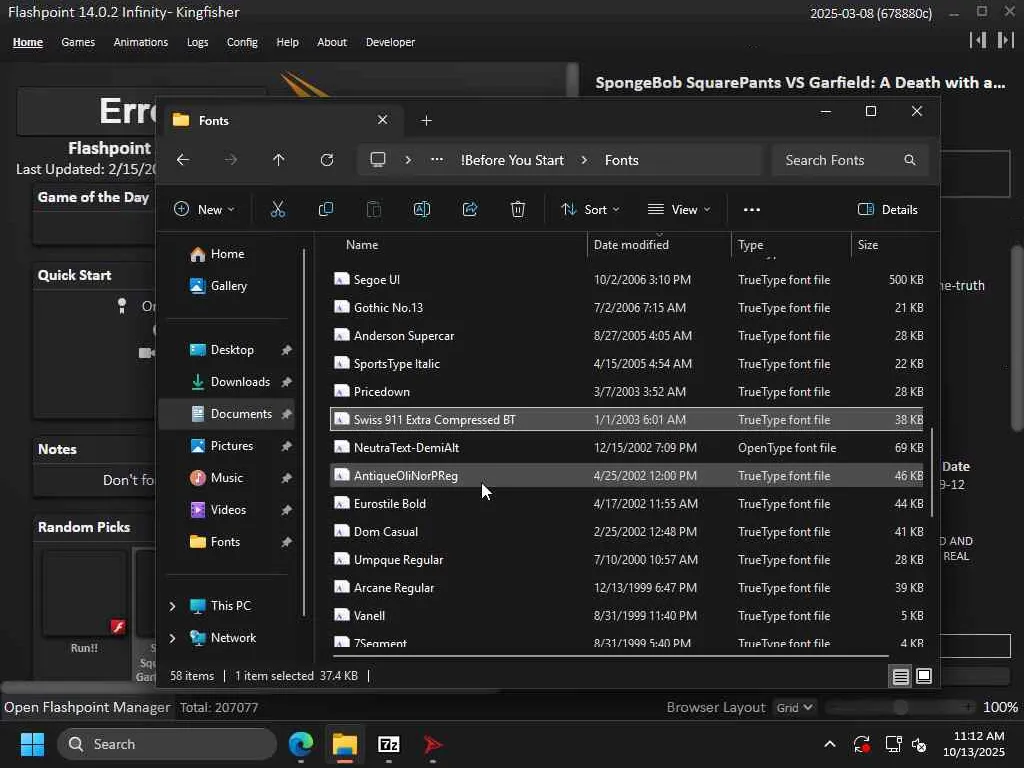Toggle the Details pane button
The image size is (1024, 768).
[x=888, y=210]
